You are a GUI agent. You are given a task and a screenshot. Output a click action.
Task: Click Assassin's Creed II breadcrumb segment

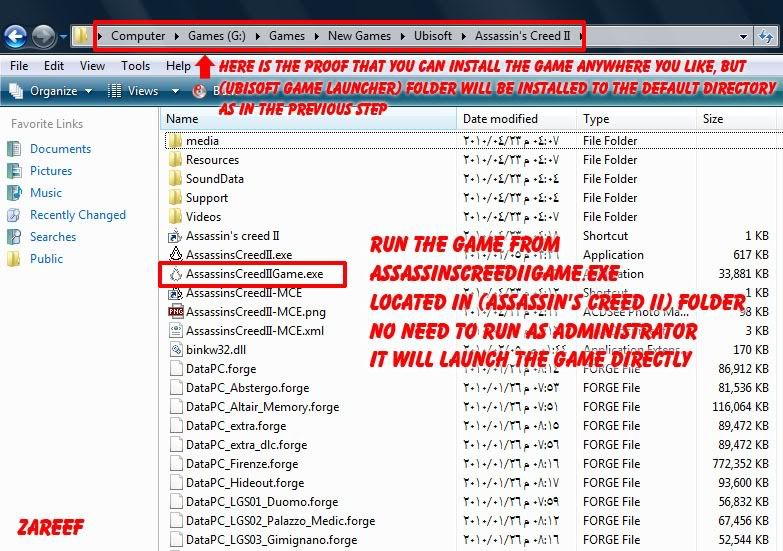coord(522,36)
